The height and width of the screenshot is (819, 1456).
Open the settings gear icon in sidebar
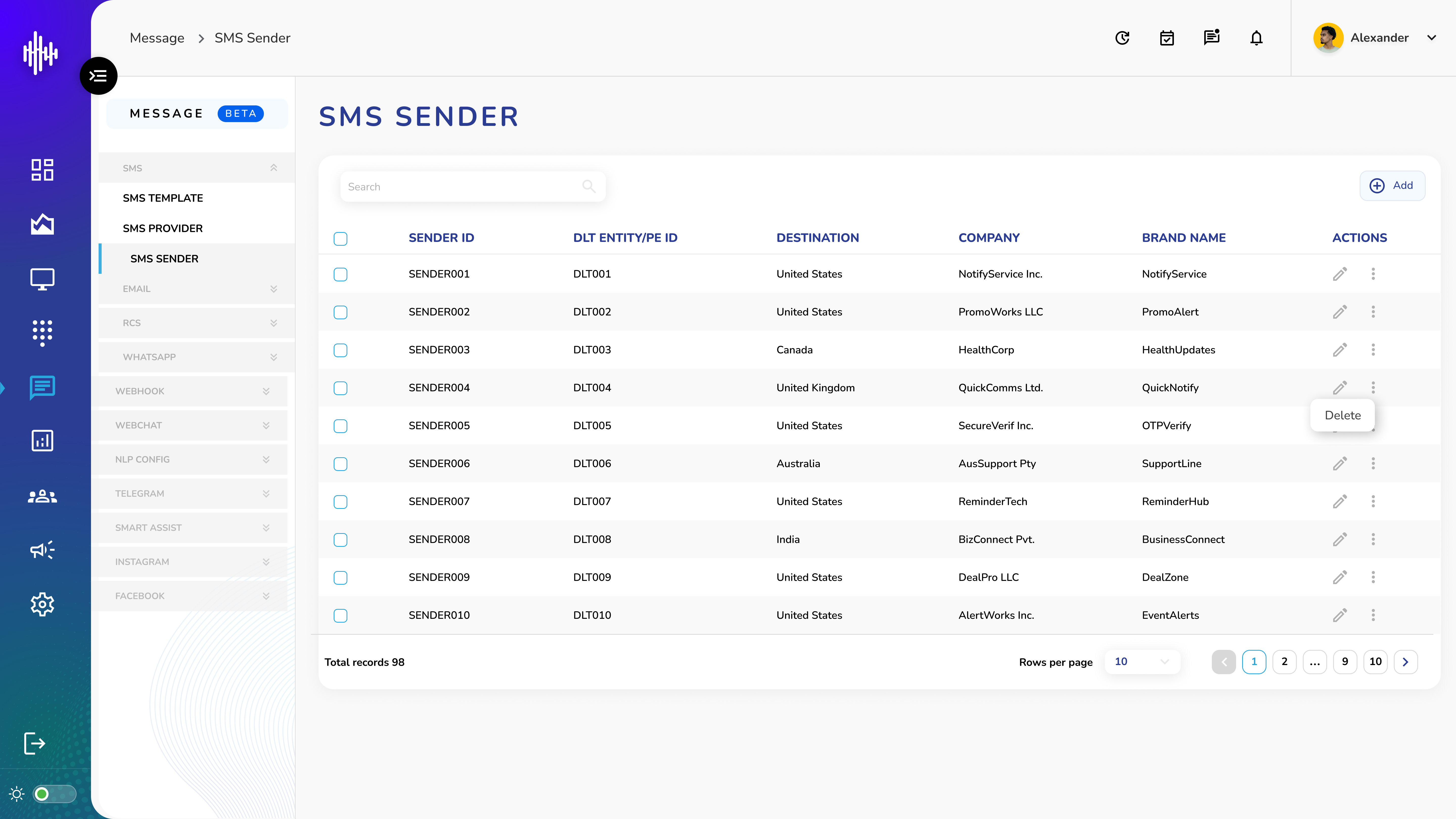pyautogui.click(x=42, y=604)
